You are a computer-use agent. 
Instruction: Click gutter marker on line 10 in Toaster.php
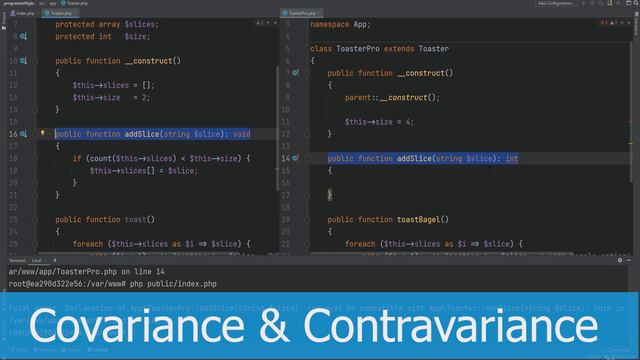tap(24, 61)
